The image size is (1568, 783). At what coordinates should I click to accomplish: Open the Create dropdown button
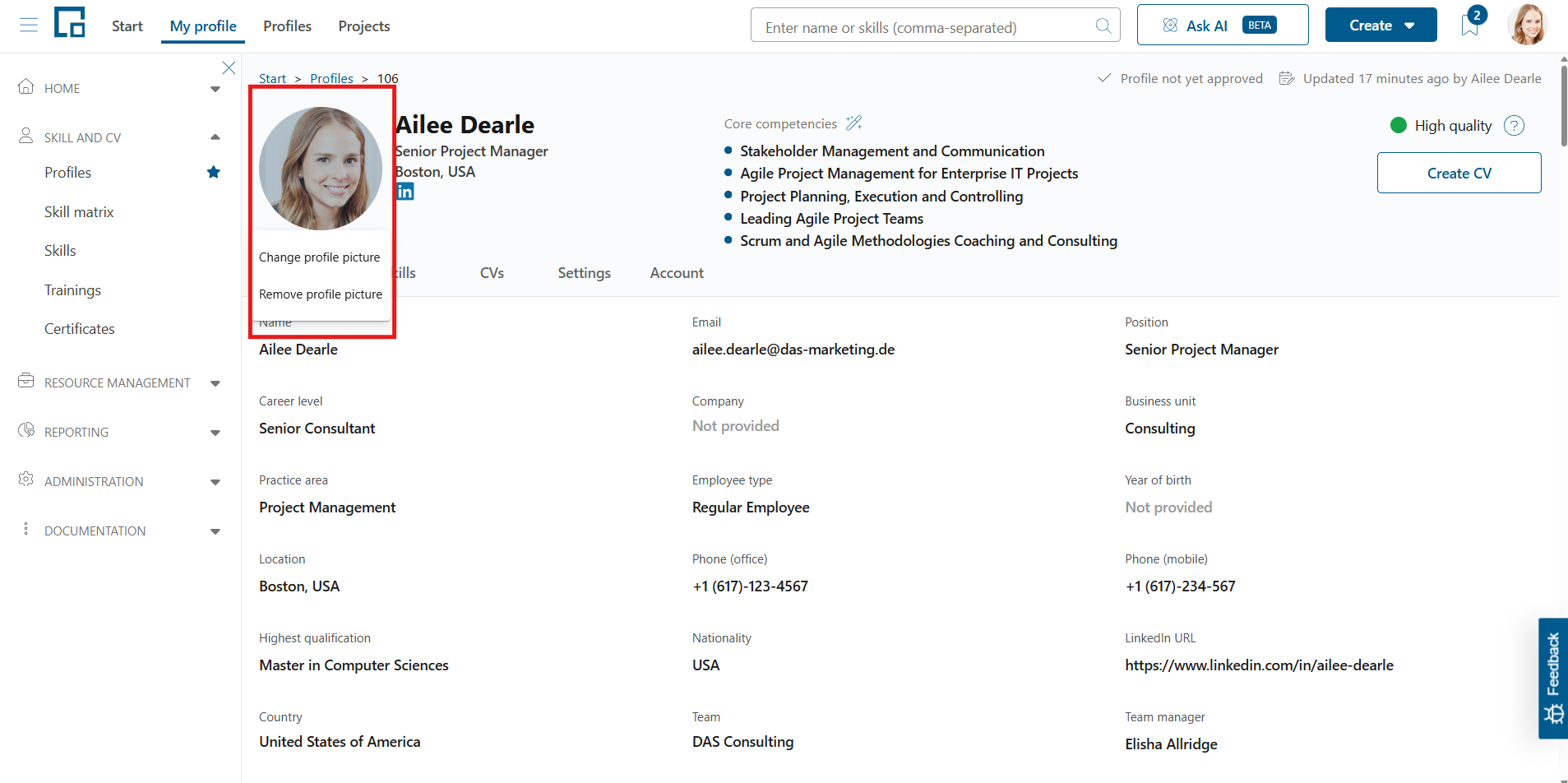point(1381,25)
